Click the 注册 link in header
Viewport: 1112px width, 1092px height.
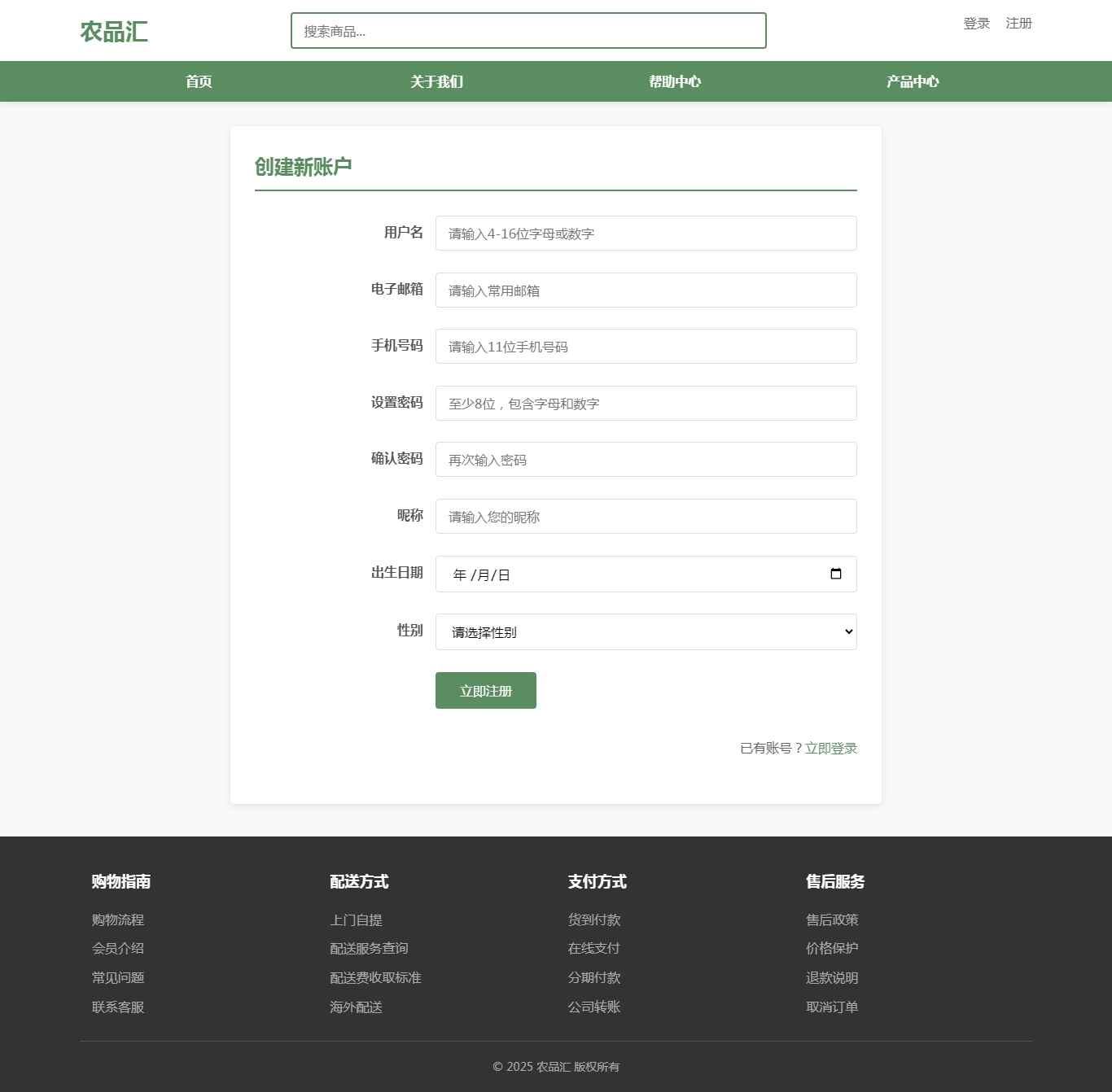[1018, 24]
